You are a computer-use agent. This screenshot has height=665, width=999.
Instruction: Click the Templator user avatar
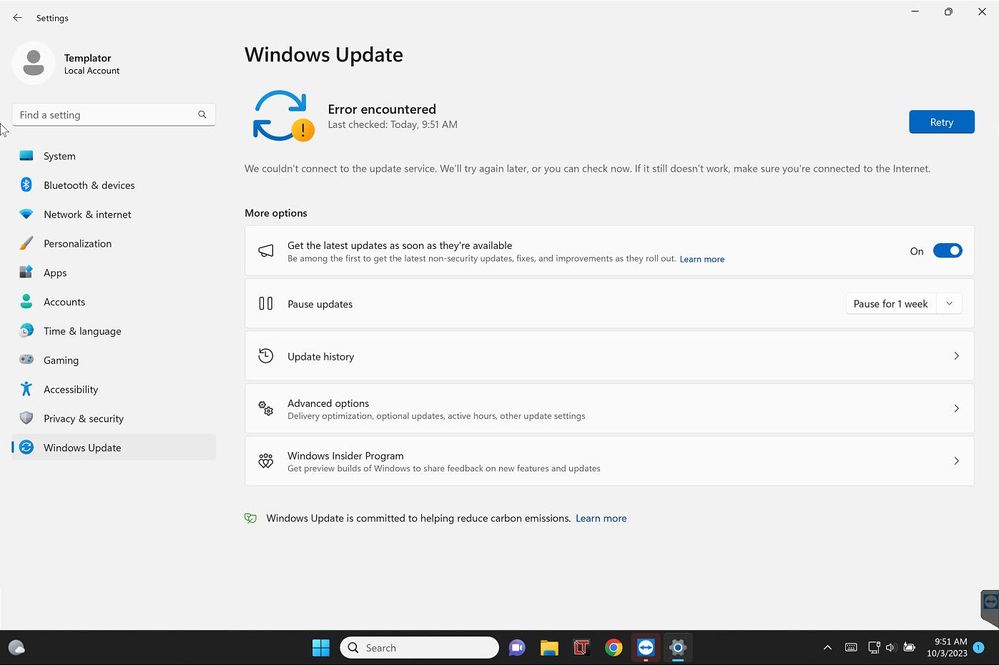click(x=33, y=63)
